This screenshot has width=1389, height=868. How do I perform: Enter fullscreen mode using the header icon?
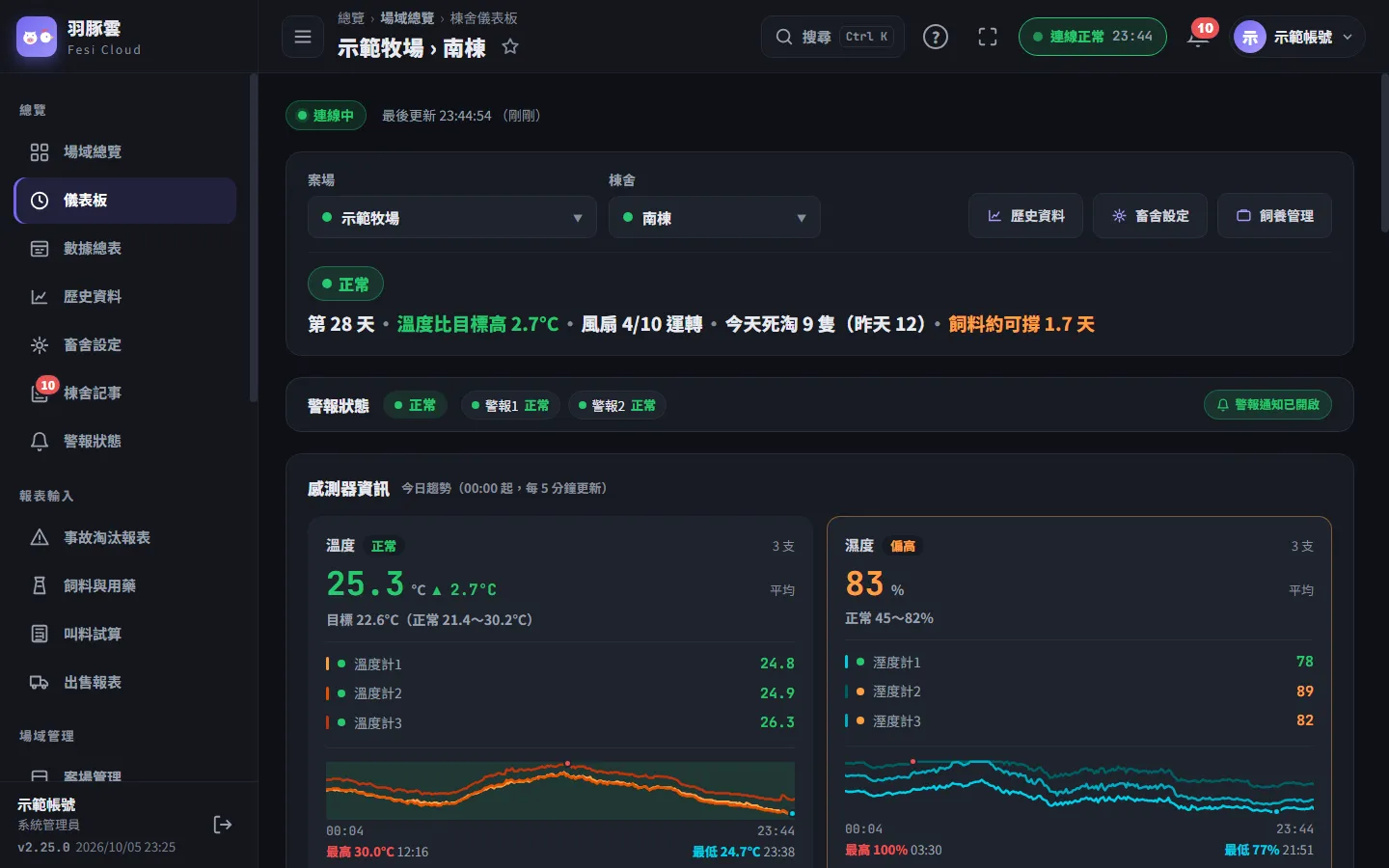988,37
